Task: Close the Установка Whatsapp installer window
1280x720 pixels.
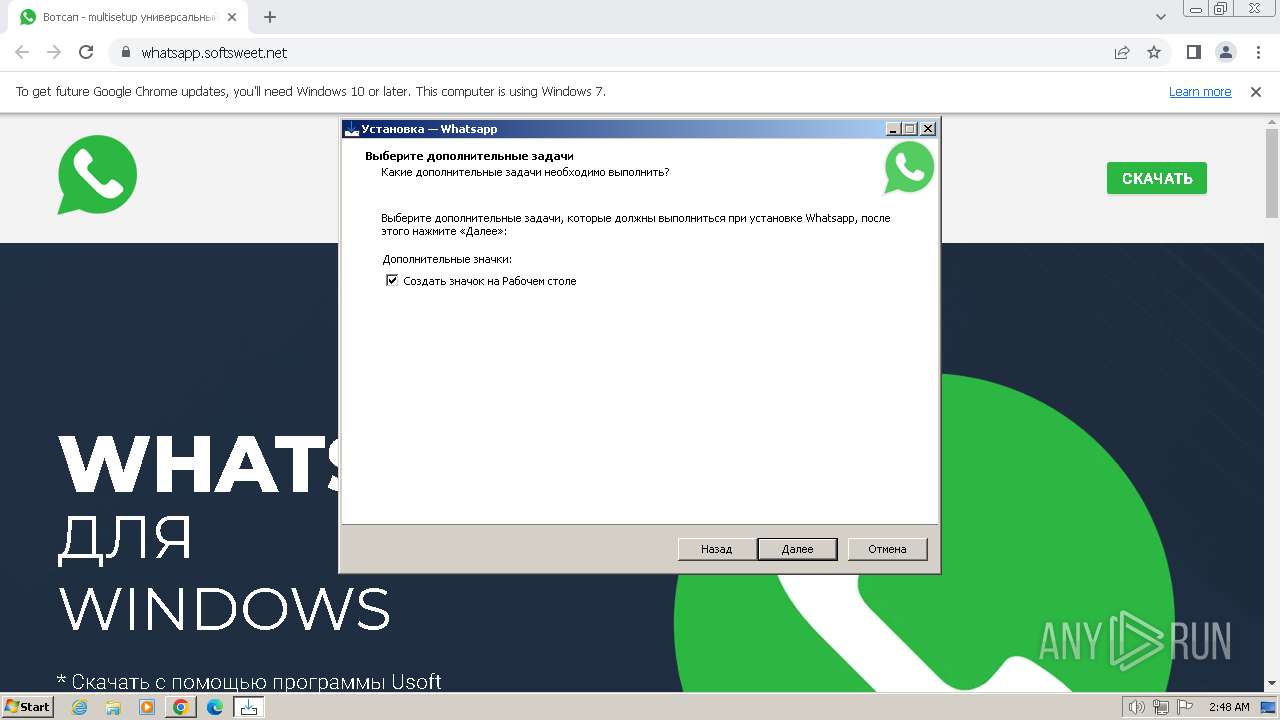Action: click(928, 128)
